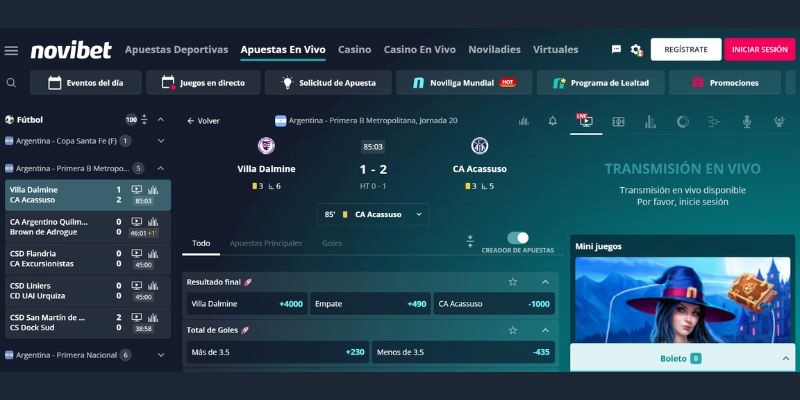
Task: Click the REGÍSTRATE button
Action: (x=685, y=49)
